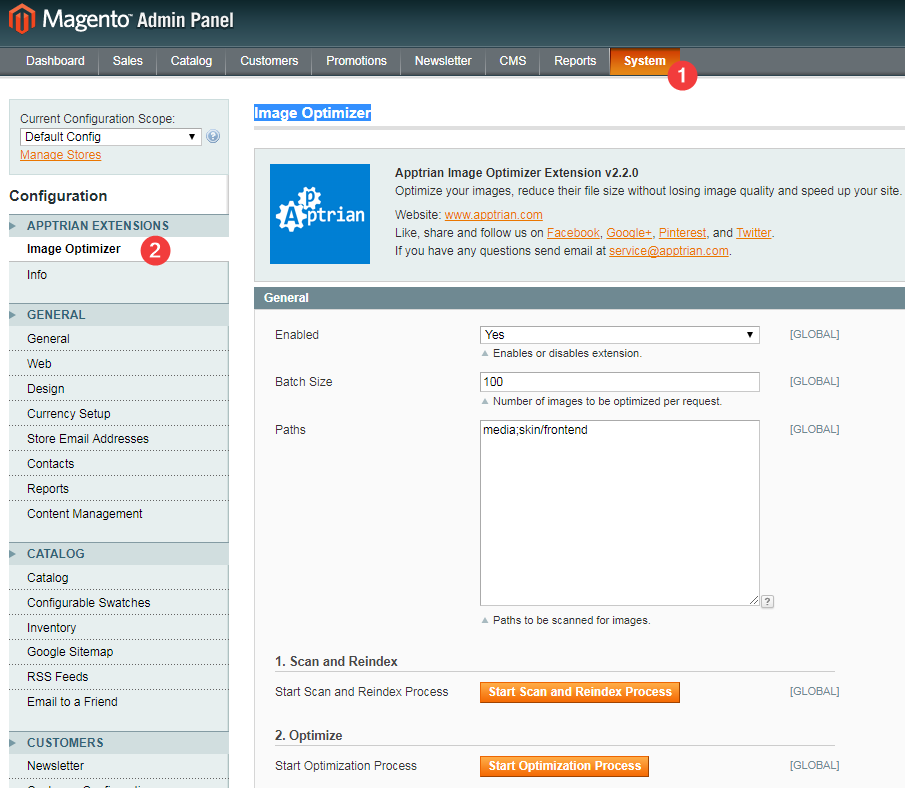Viewport: 905px width, 788px height.
Task: Open the Twitter link
Action: 754,233
